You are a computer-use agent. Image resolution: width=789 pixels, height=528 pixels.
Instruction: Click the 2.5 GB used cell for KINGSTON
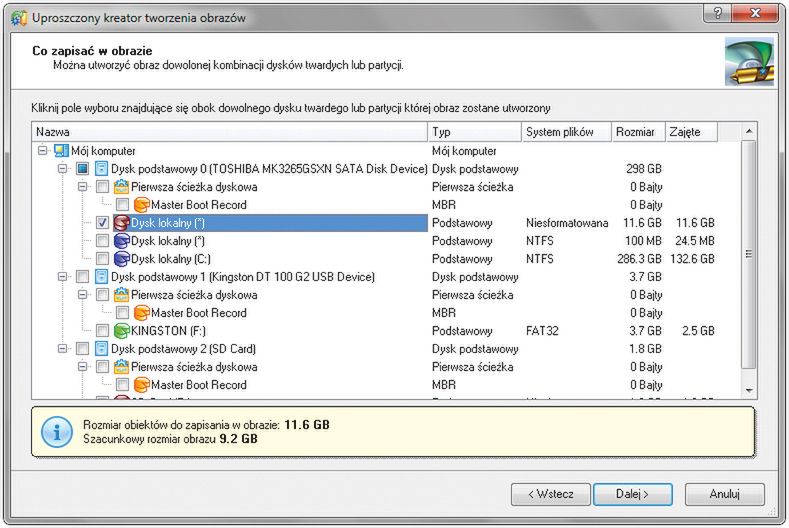tap(698, 331)
